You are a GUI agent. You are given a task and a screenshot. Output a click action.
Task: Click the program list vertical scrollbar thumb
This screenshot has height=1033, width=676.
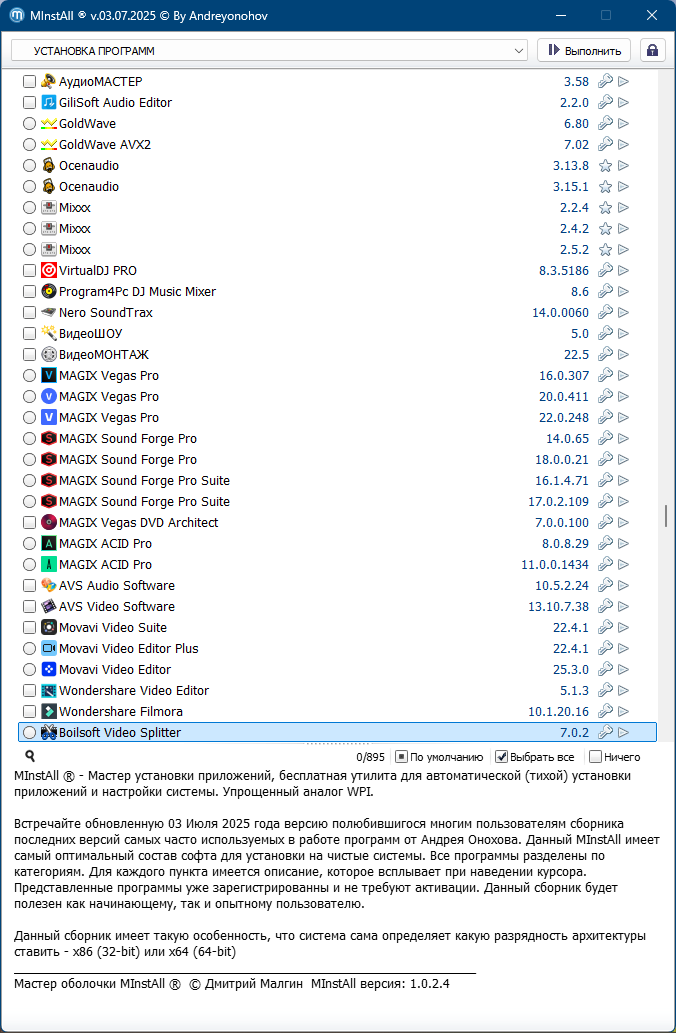click(666, 516)
